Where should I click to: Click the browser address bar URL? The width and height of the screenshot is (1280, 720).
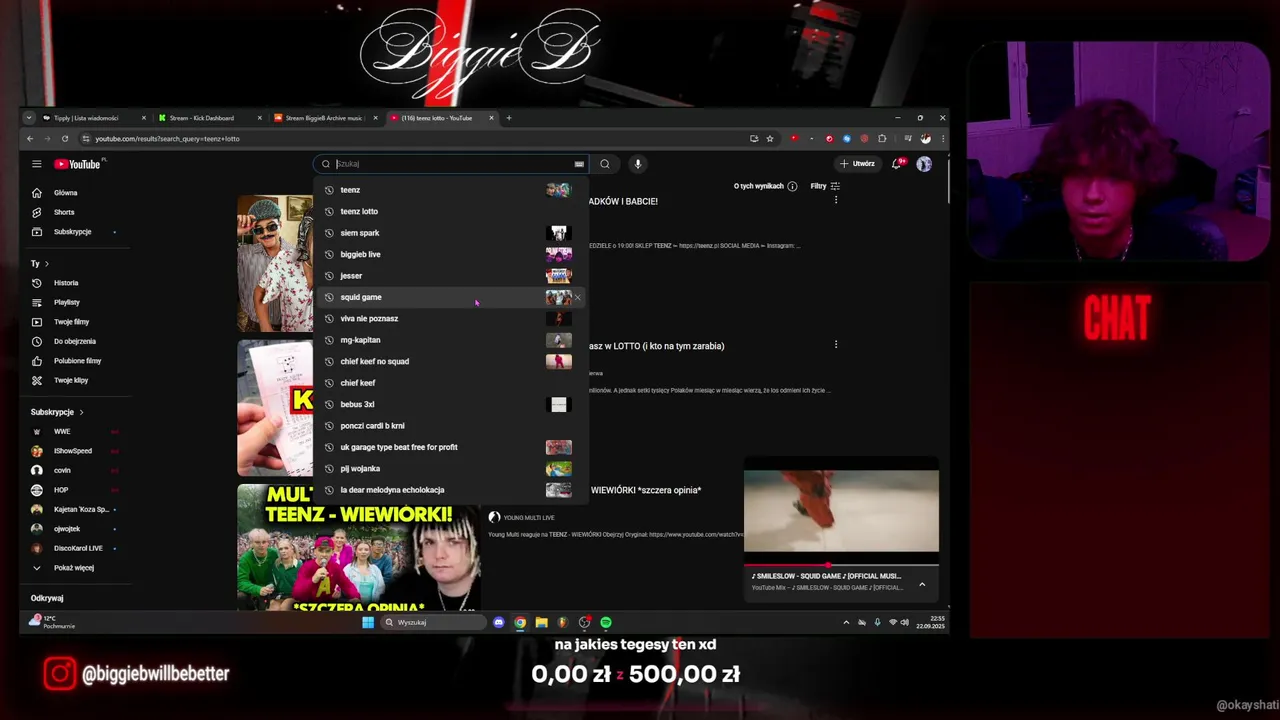pos(167,139)
